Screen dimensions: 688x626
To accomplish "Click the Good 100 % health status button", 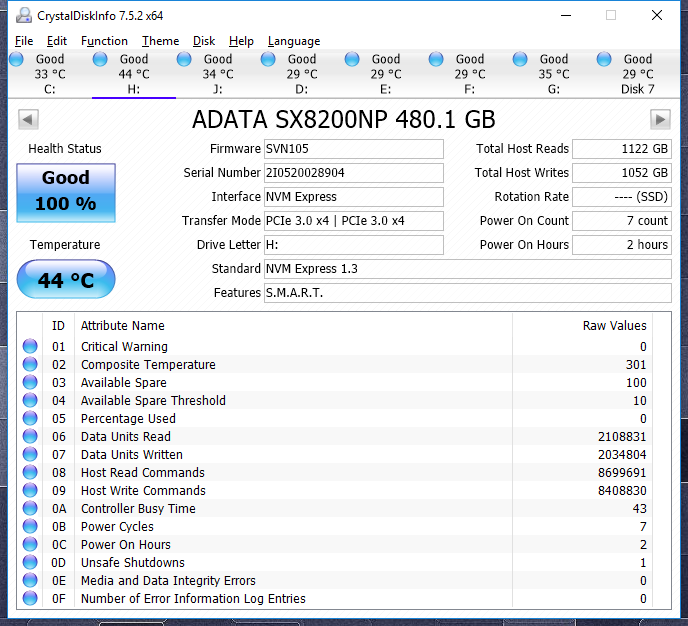I will [66, 191].
